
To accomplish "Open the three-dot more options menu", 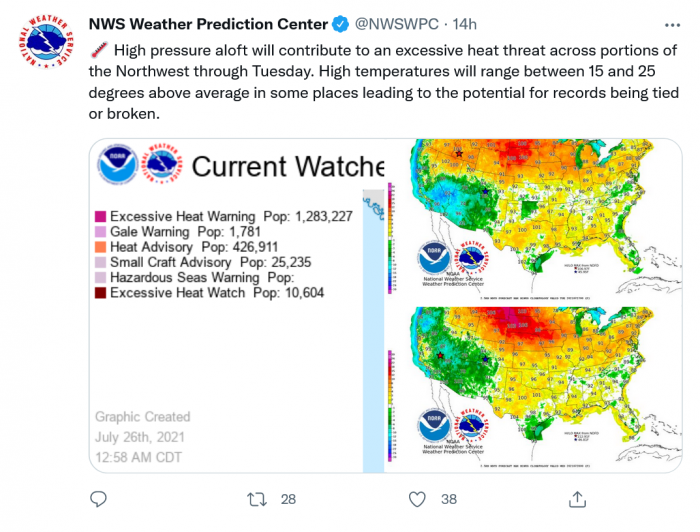I will (672, 25).
